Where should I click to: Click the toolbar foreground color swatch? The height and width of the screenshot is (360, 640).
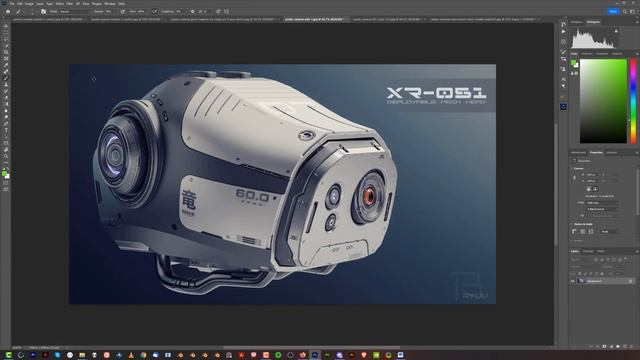(4, 172)
